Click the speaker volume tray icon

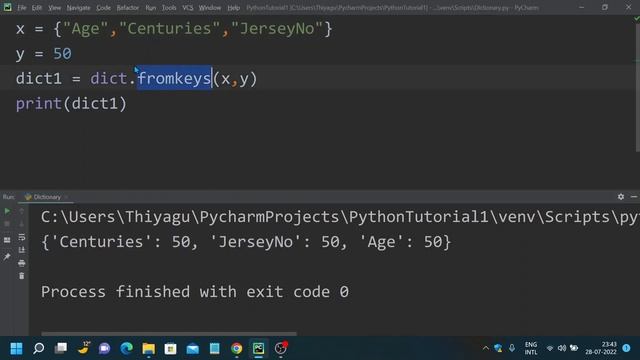click(562, 348)
